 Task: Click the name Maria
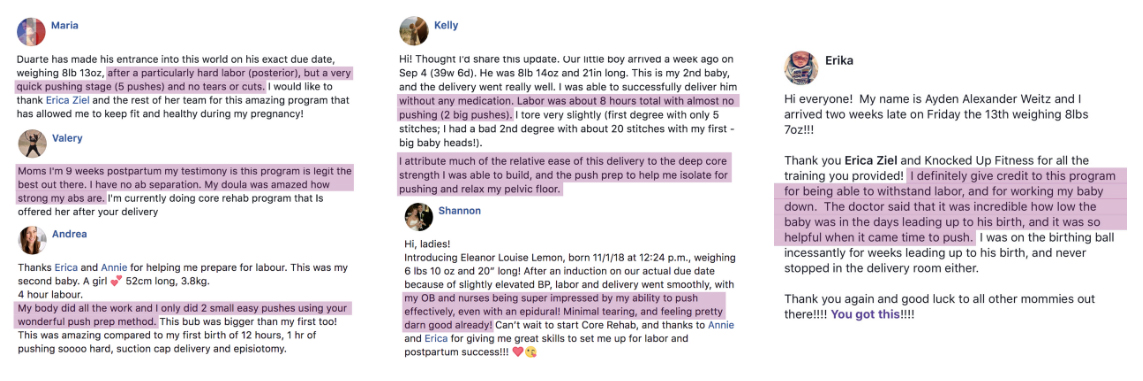click(65, 25)
